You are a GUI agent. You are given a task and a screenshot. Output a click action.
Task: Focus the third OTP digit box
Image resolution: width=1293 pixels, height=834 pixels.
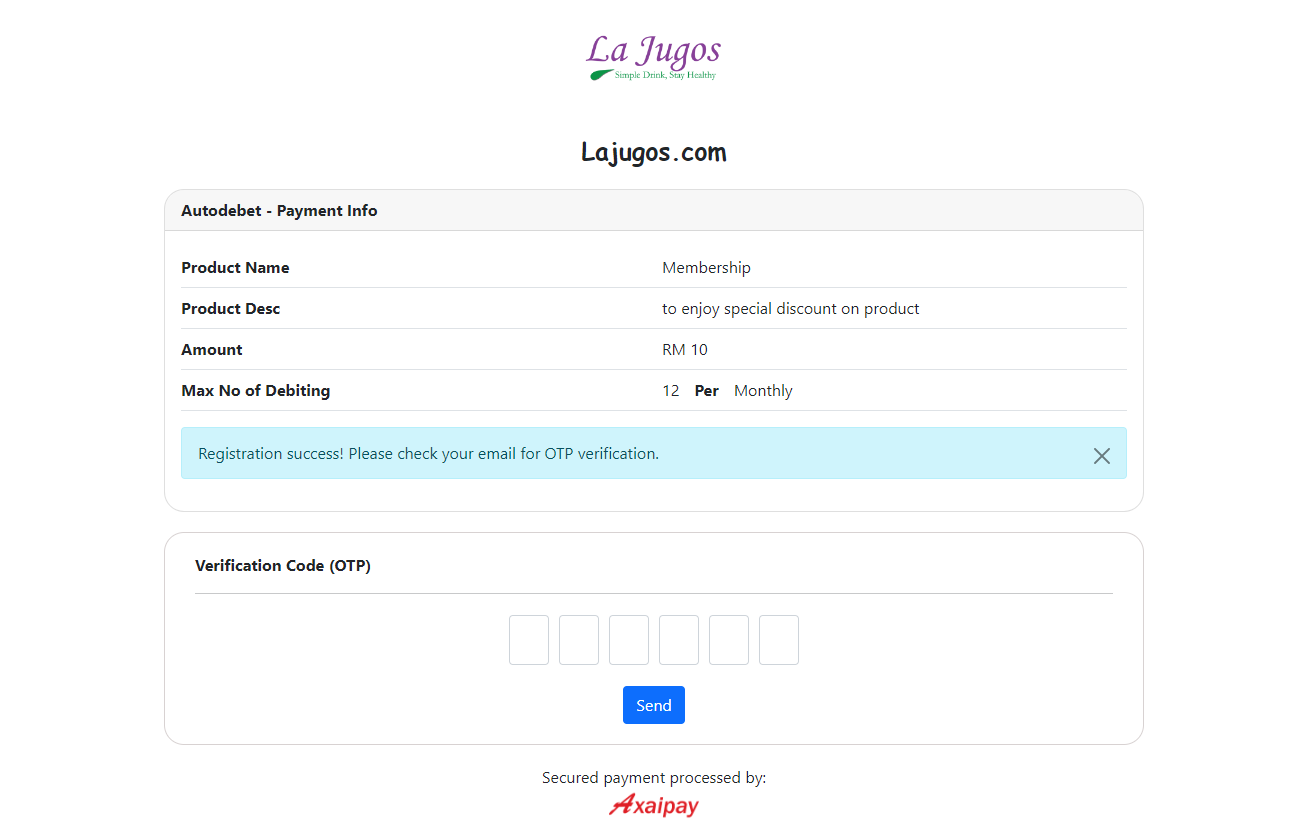[629, 640]
